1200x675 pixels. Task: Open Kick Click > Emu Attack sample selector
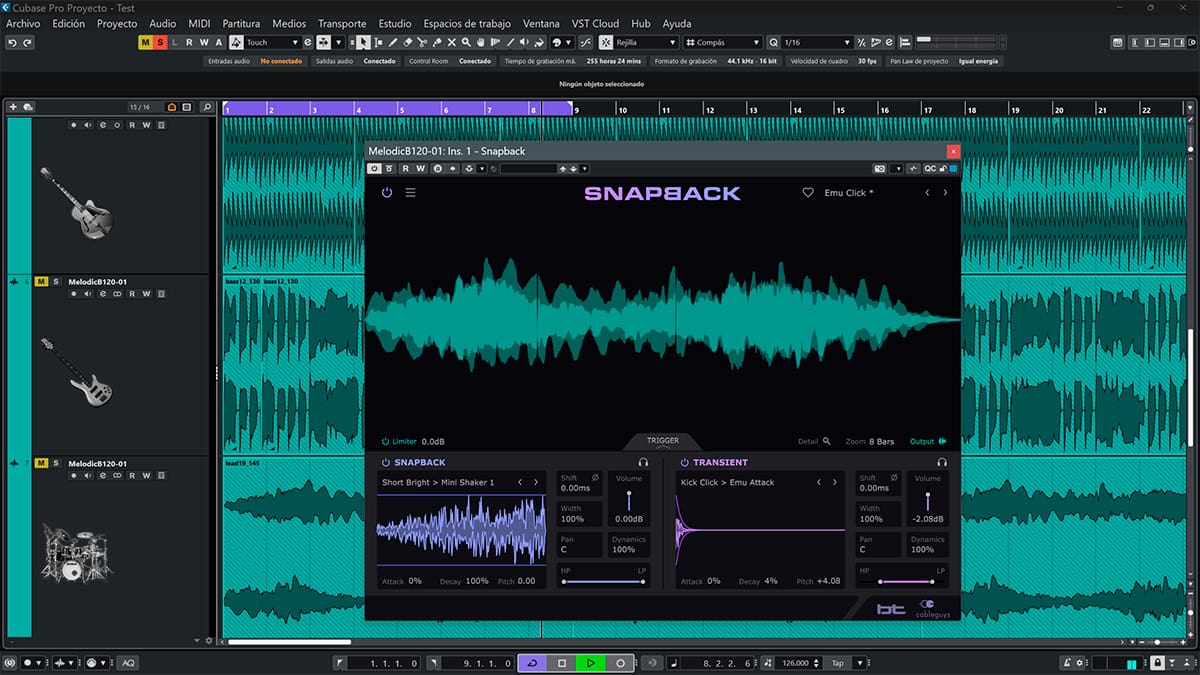click(727, 482)
